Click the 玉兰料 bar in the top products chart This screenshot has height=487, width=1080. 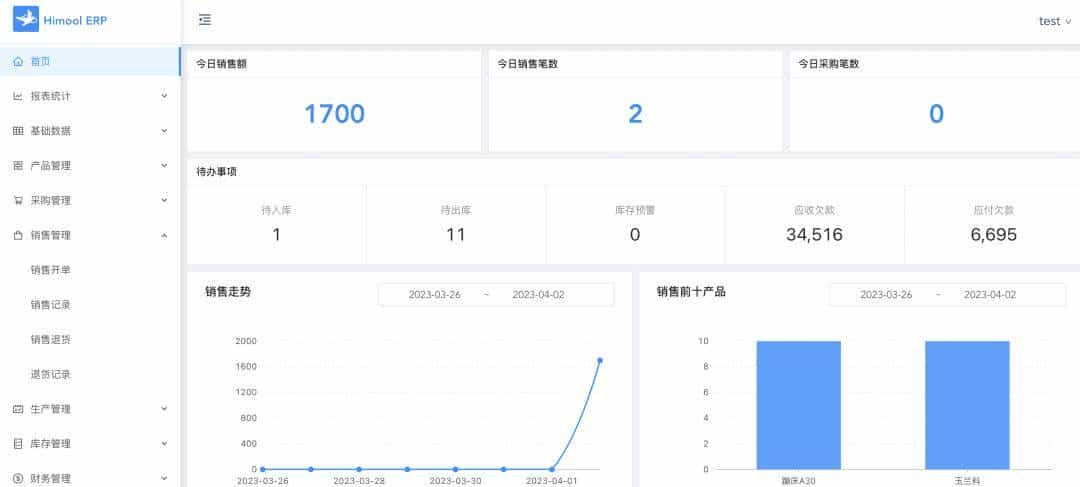pos(967,405)
